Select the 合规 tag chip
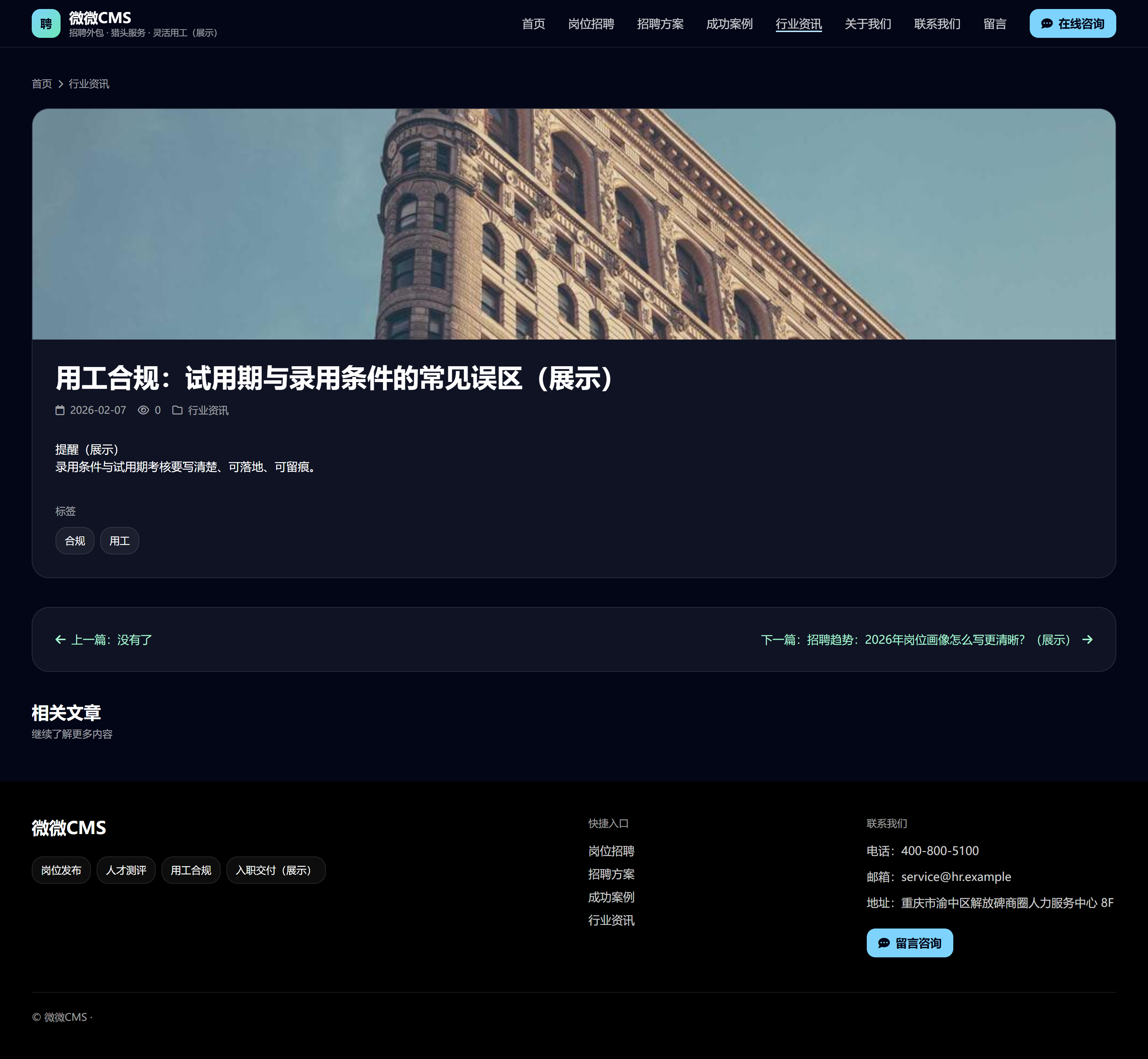Image resolution: width=1148 pixels, height=1059 pixels. (x=75, y=541)
